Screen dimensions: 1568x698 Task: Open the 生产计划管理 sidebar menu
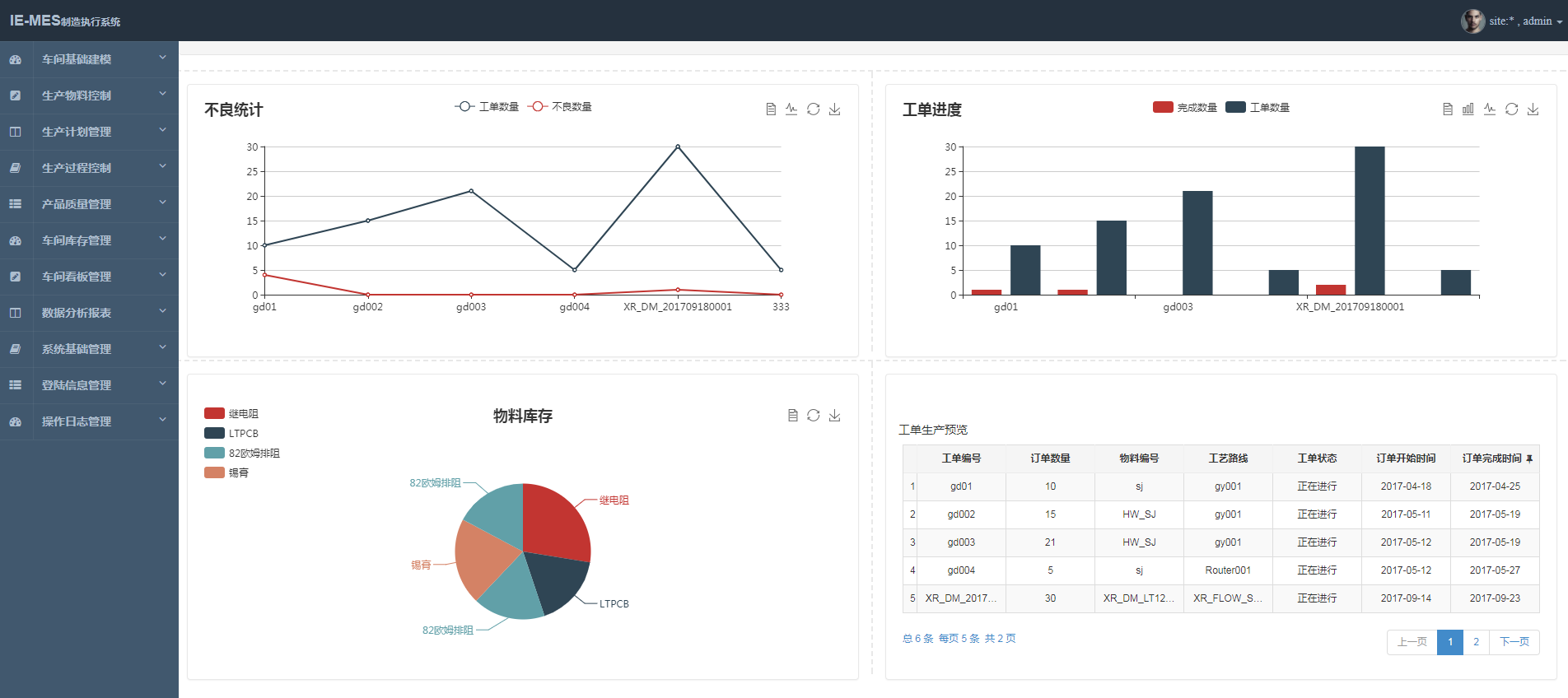click(77, 132)
